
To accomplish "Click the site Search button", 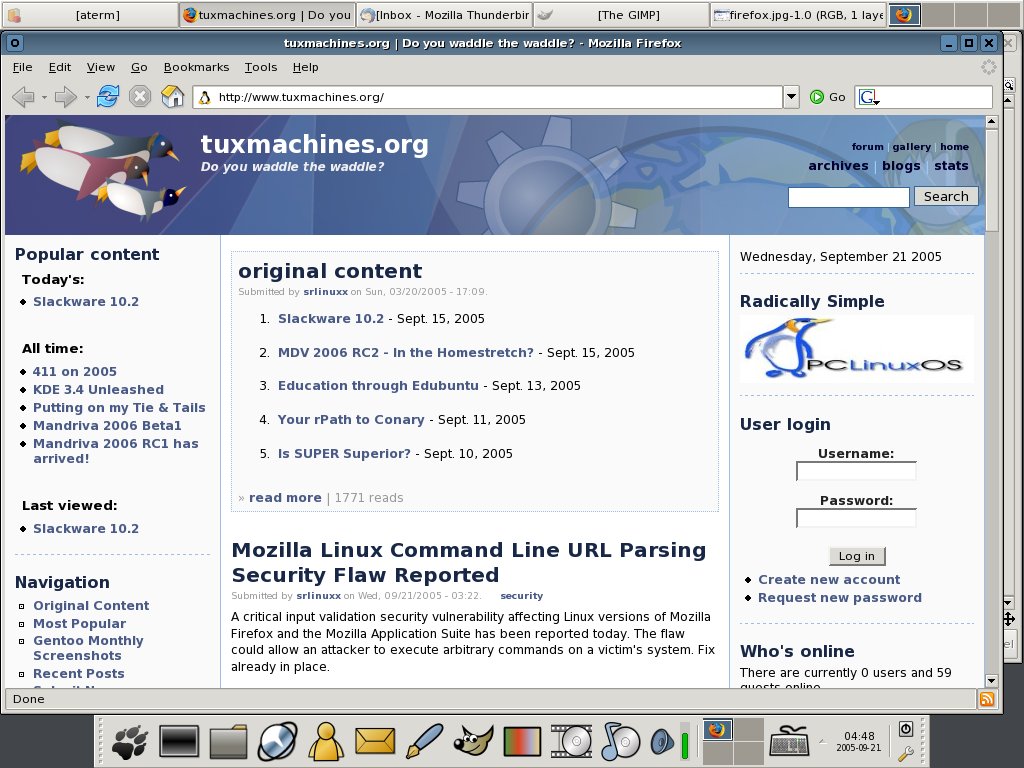I will [x=946, y=197].
